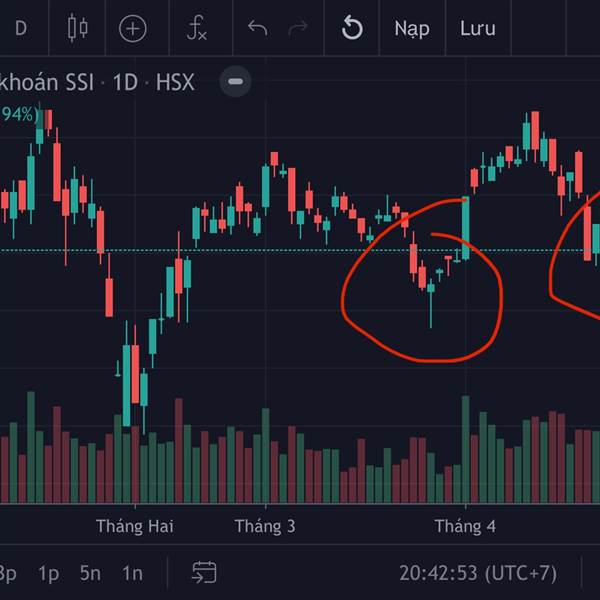Click the Tháng 3 time axis label
600x600 pixels.
pos(265,526)
